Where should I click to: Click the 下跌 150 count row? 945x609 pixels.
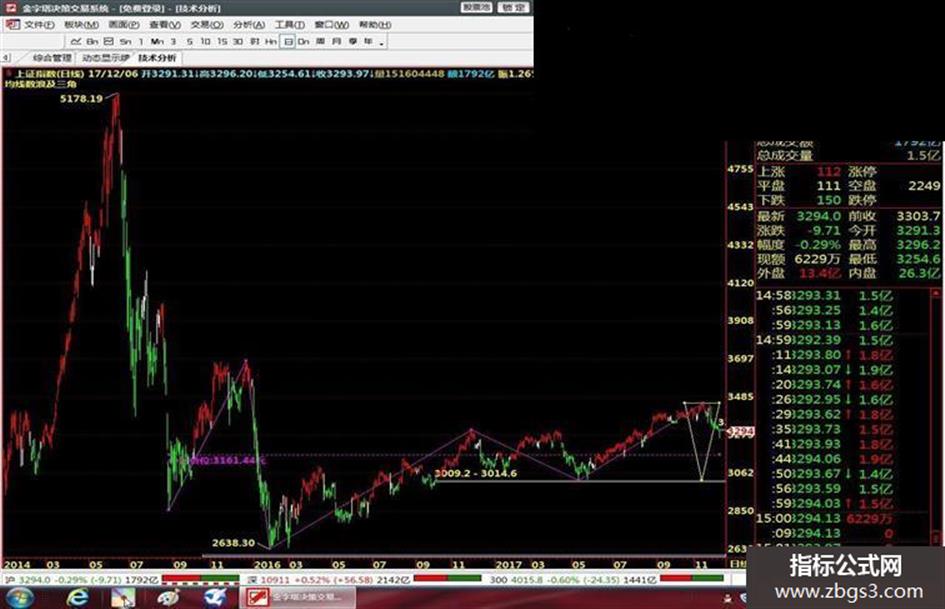tap(799, 200)
